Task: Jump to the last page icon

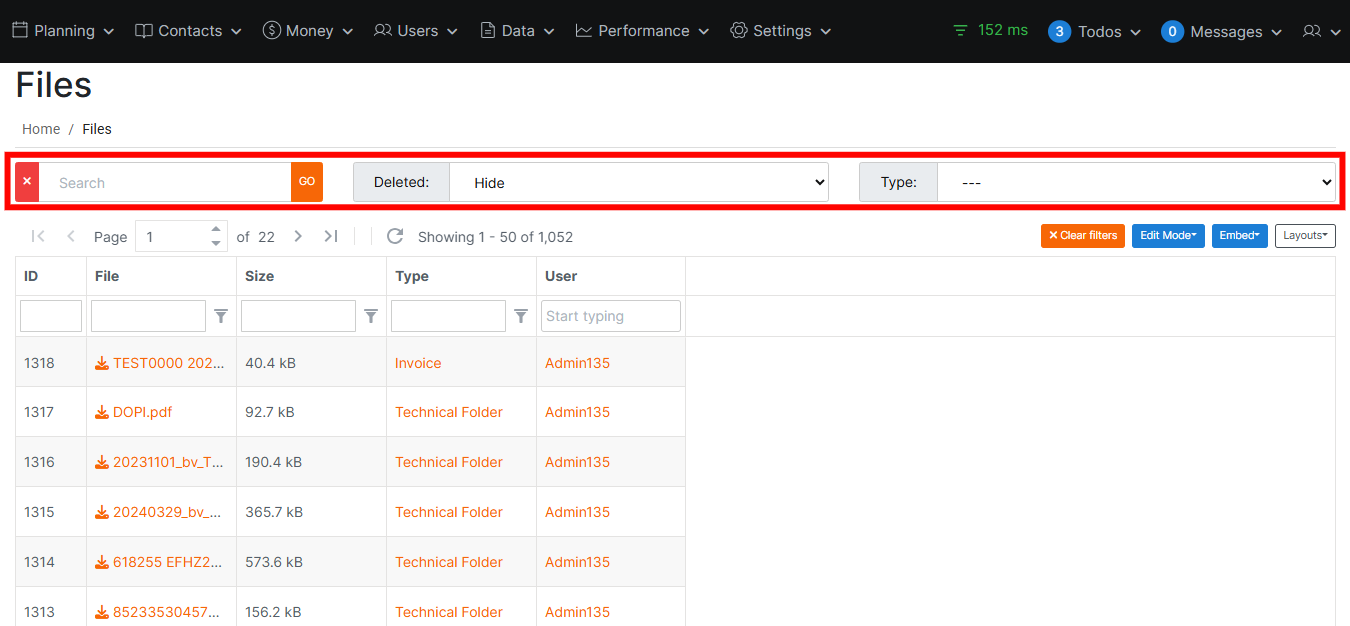Action: [331, 236]
